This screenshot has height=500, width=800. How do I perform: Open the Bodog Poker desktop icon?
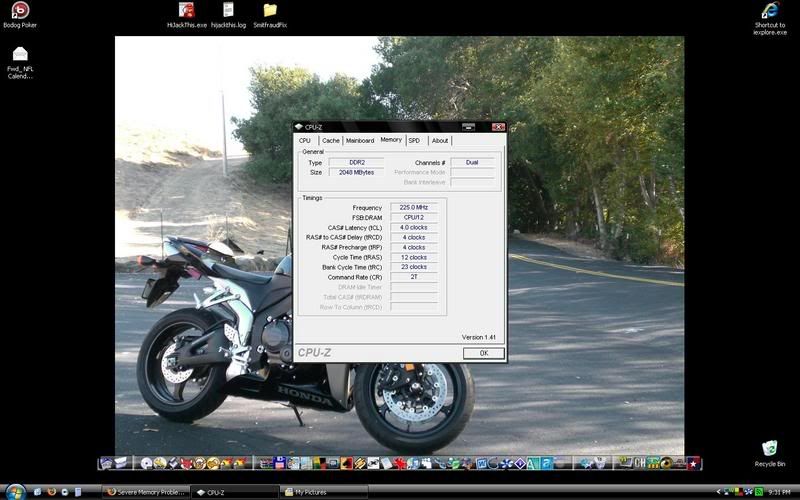[19, 11]
